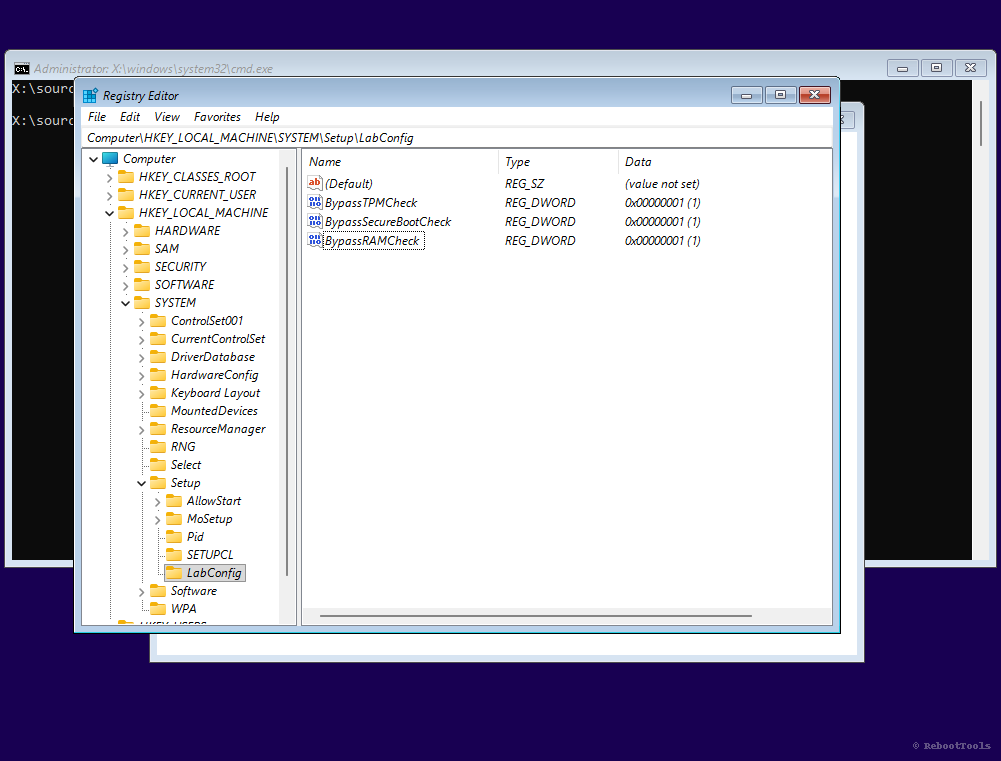
Task: Open the Favorites menu
Action: tap(217, 117)
